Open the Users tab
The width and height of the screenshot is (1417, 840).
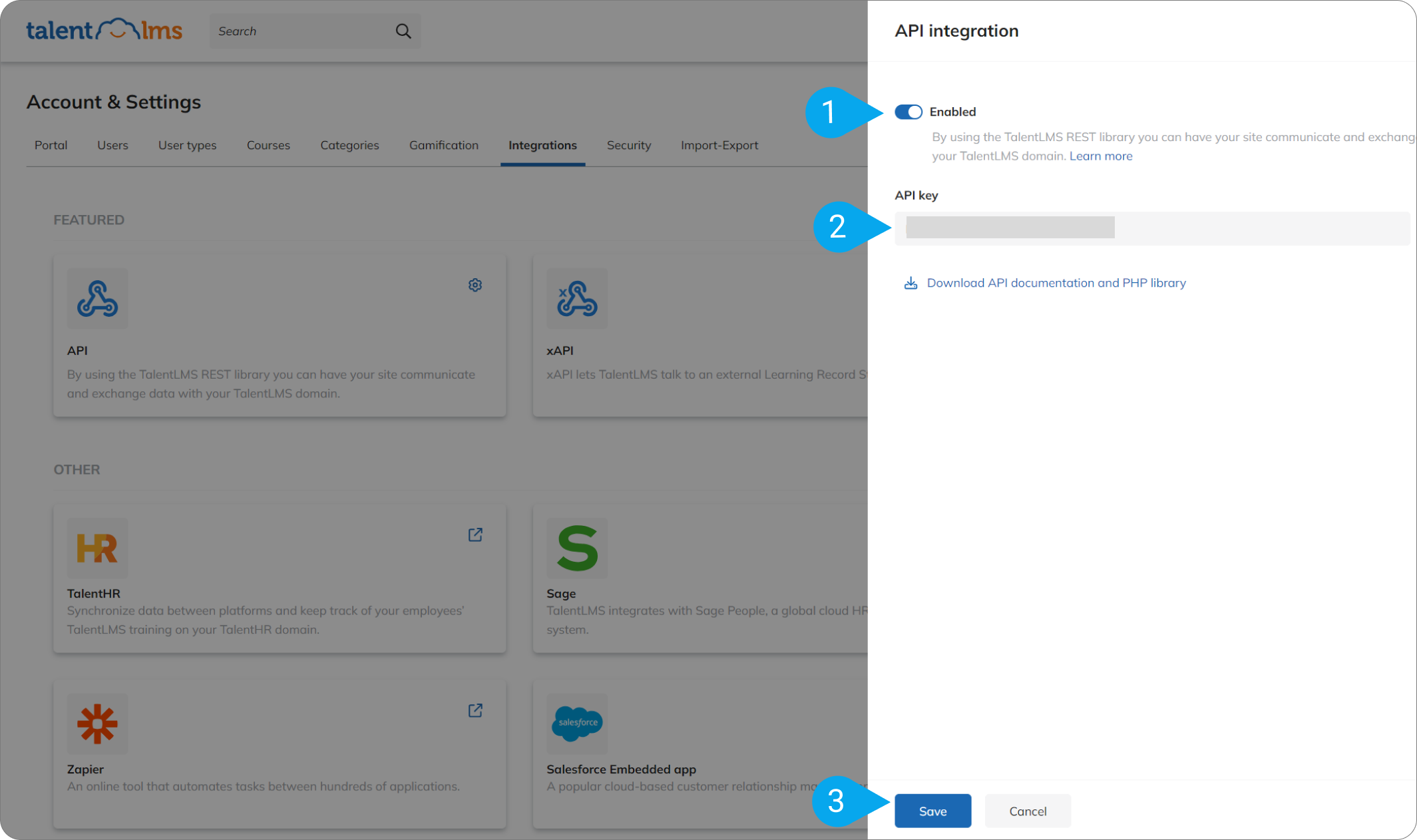[112, 145]
